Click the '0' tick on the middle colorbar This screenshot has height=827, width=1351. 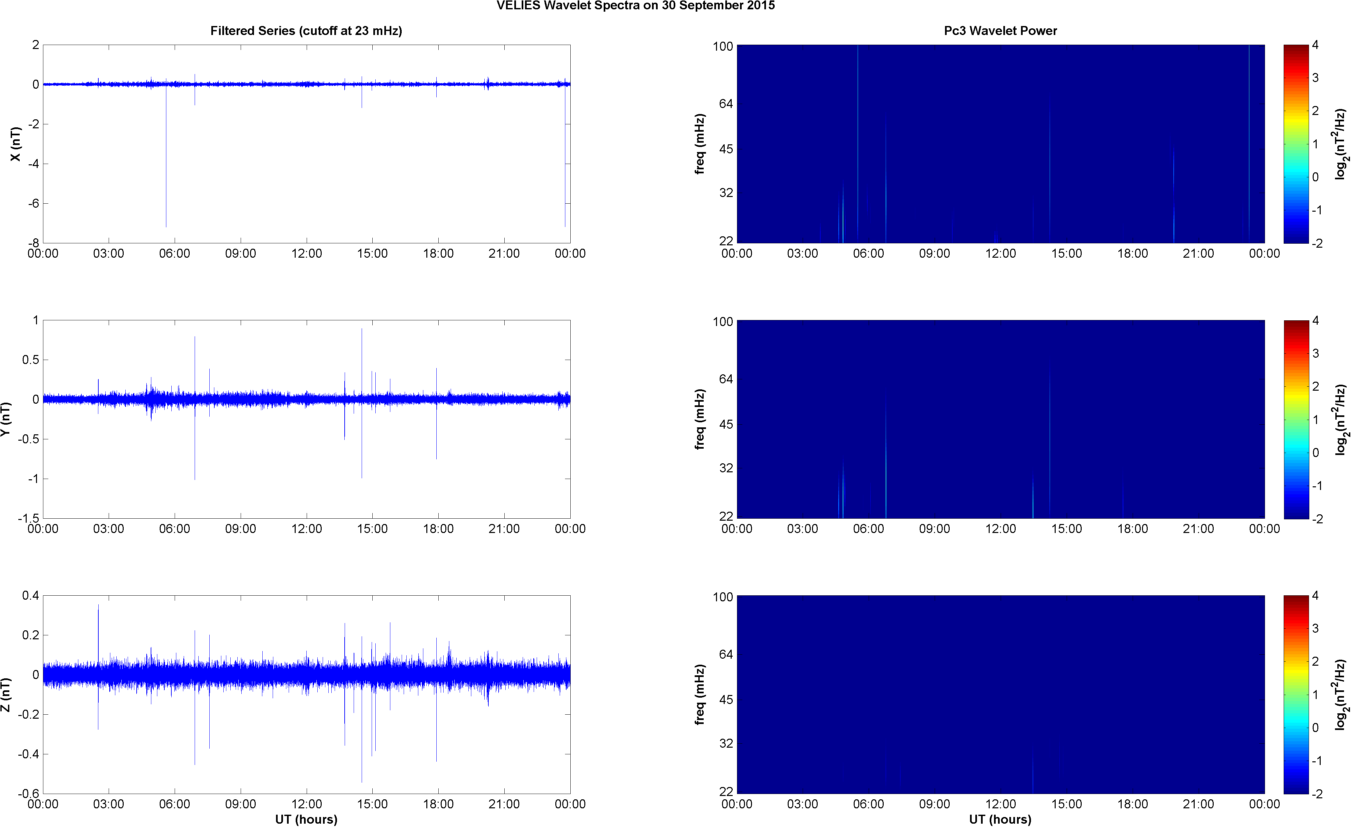pos(1317,452)
